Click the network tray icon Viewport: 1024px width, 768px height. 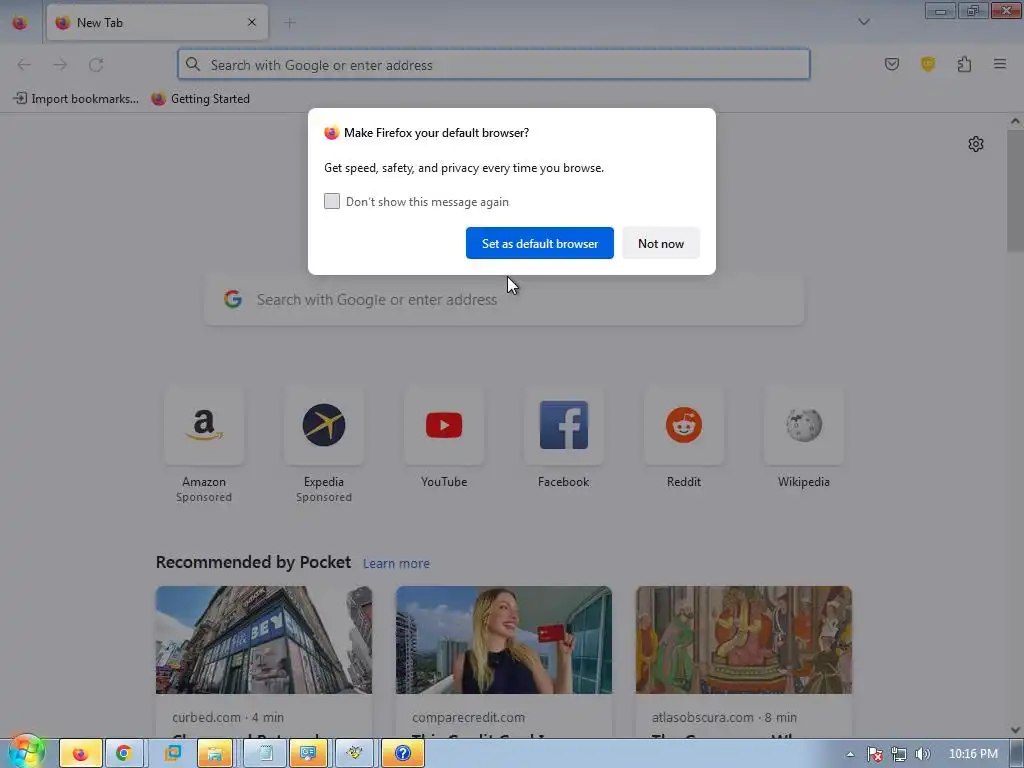pyautogui.click(x=899, y=754)
